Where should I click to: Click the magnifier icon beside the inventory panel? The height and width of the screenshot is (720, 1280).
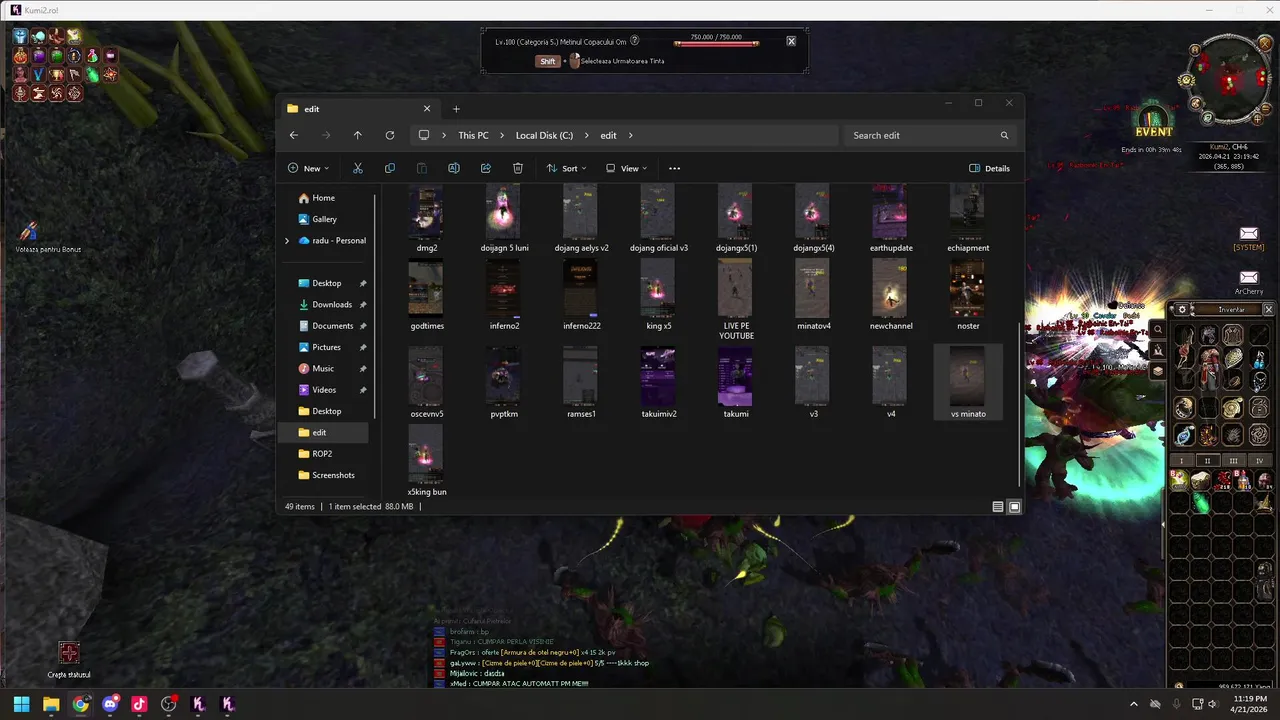tap(1158, 329)
